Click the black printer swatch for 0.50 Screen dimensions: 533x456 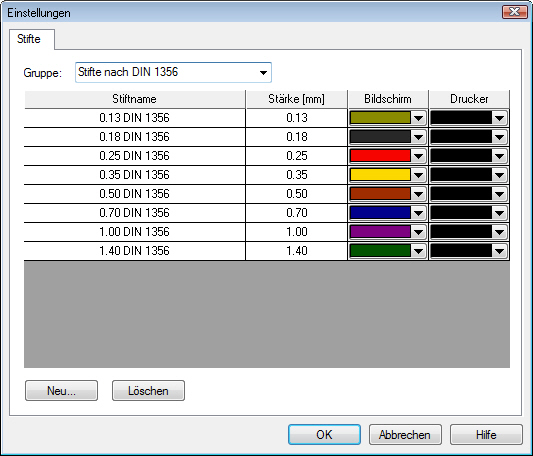tap(461, 194)
